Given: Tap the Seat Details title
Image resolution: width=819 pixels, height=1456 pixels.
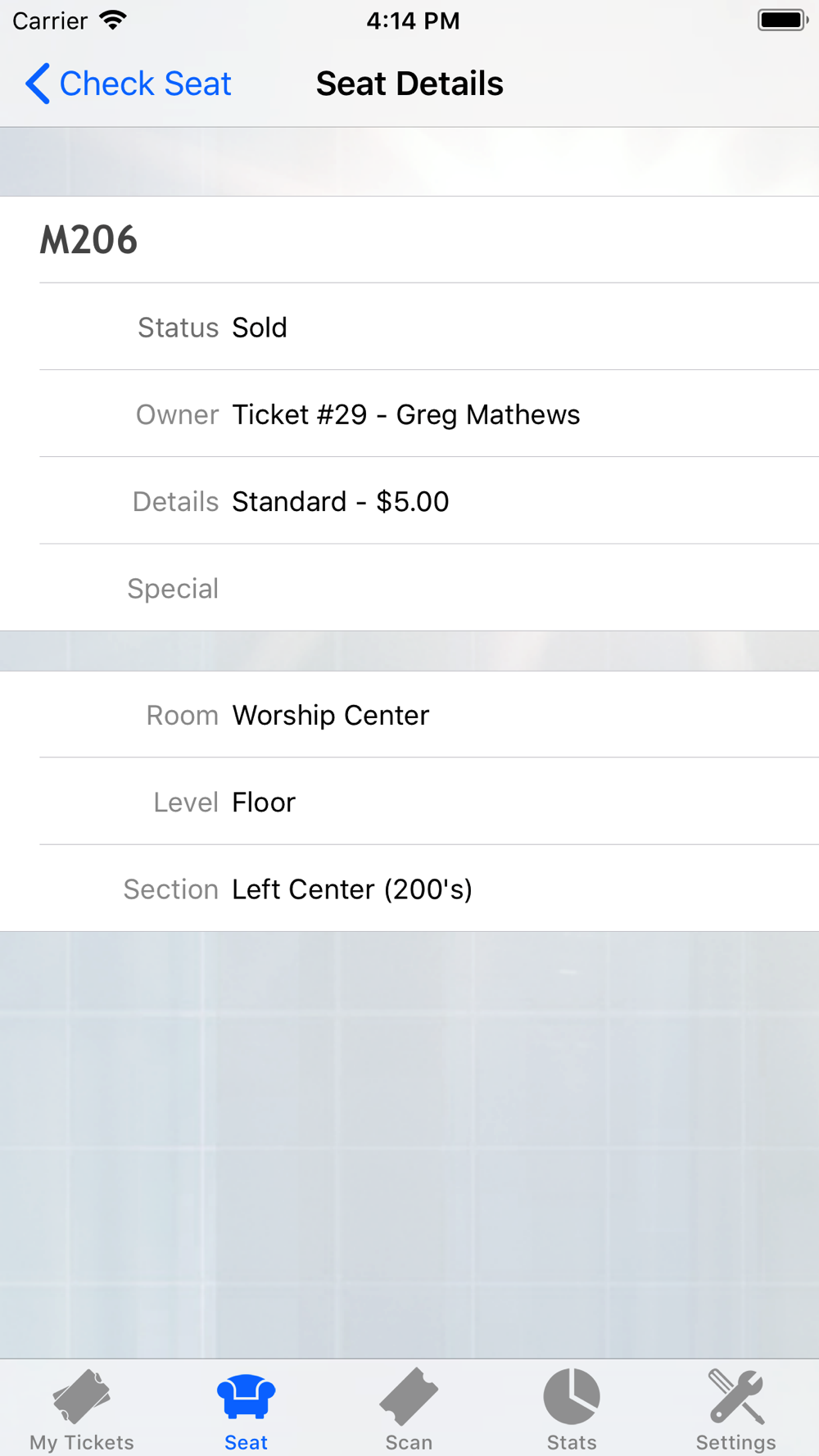Looking at the screenshot, I should tap(409, 84).
